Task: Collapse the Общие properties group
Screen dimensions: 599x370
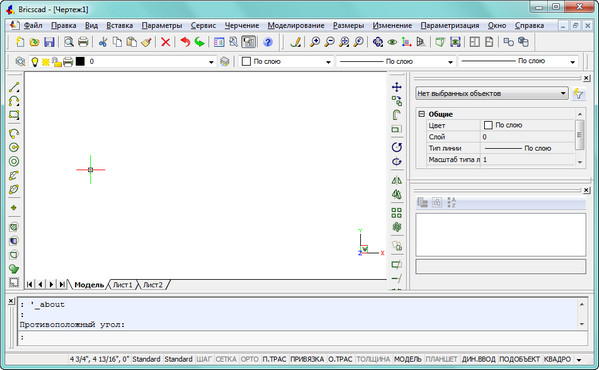Action: (x=422, y=114)
